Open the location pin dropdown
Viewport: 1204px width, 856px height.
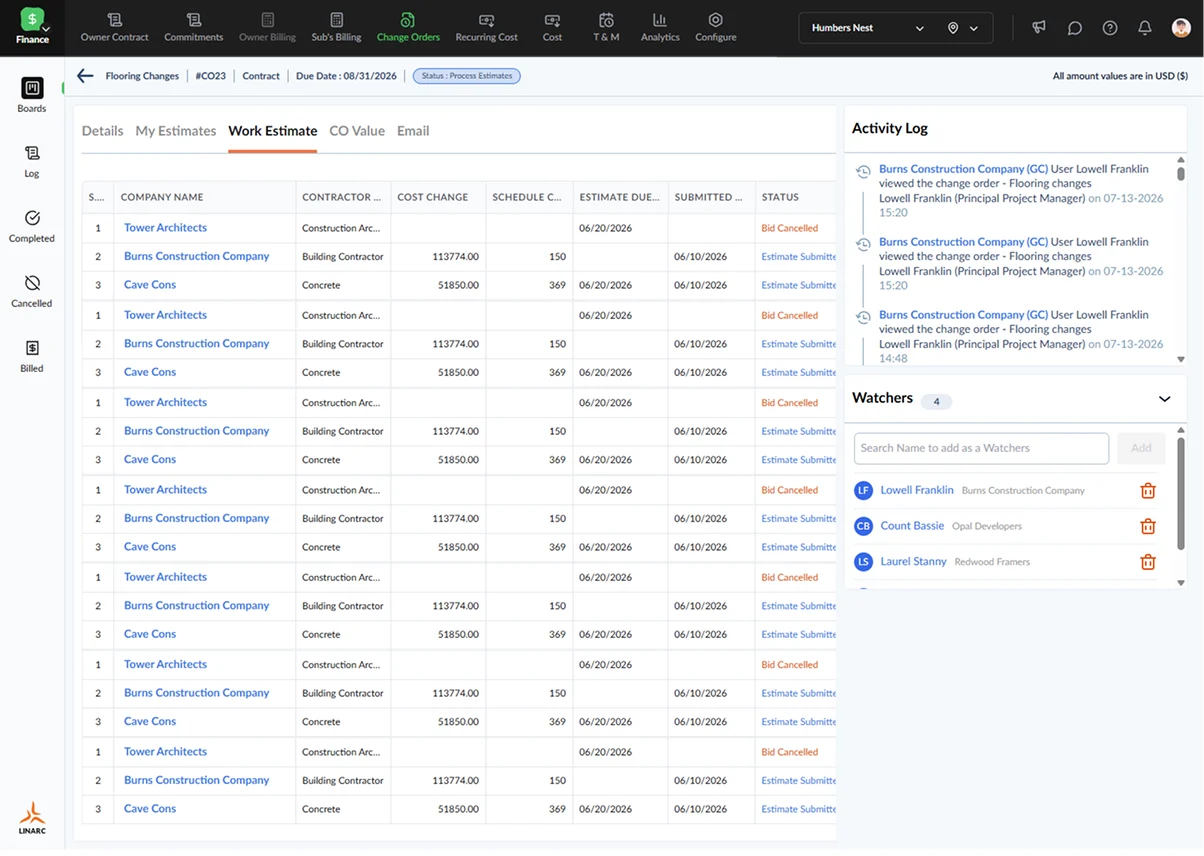(x=963, y=28)
